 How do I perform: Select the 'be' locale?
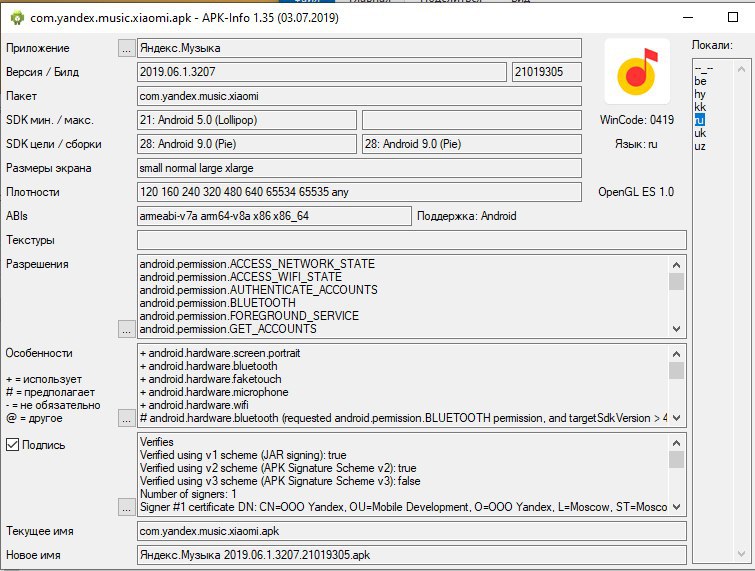pos(700,81)
